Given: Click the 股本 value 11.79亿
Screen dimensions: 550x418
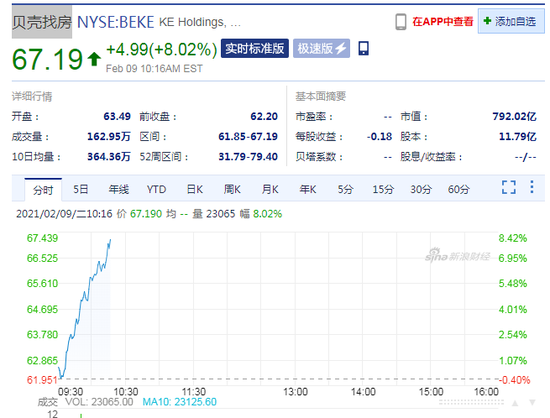Looking at the screenshot, I should coord(518,136).
